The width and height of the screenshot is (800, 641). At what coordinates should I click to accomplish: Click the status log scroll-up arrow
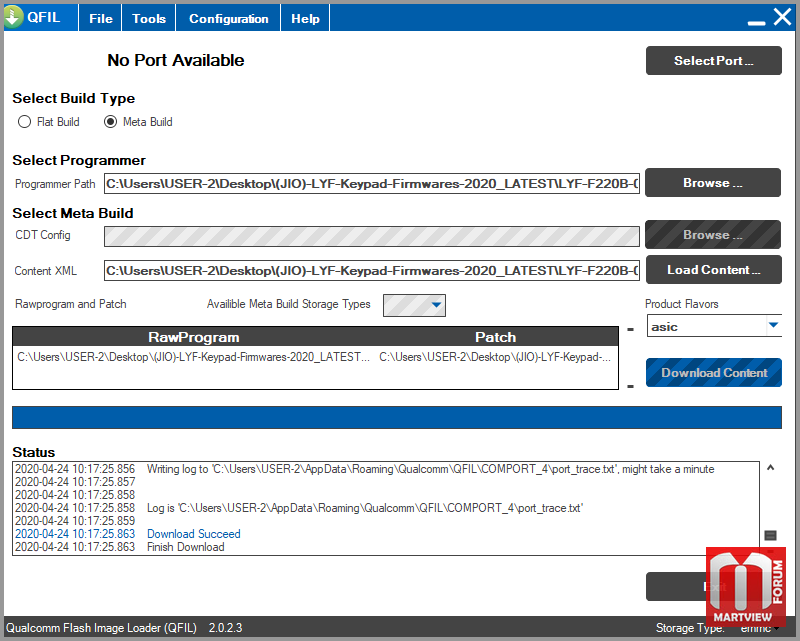770,467
